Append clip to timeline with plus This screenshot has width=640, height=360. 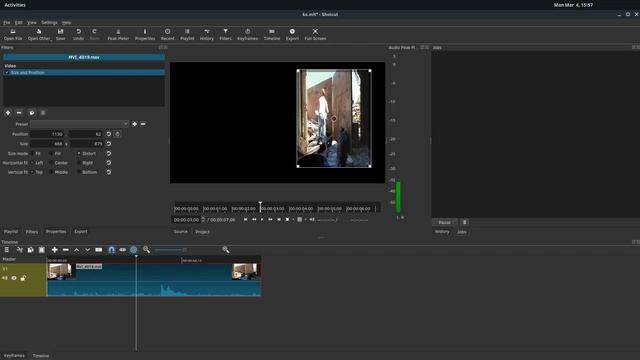(x=54, y=250)
